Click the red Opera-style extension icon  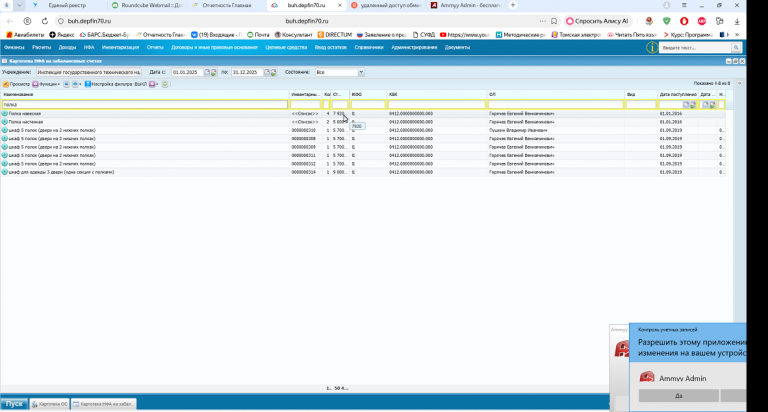pyautogui.click(x=684, y=21)
